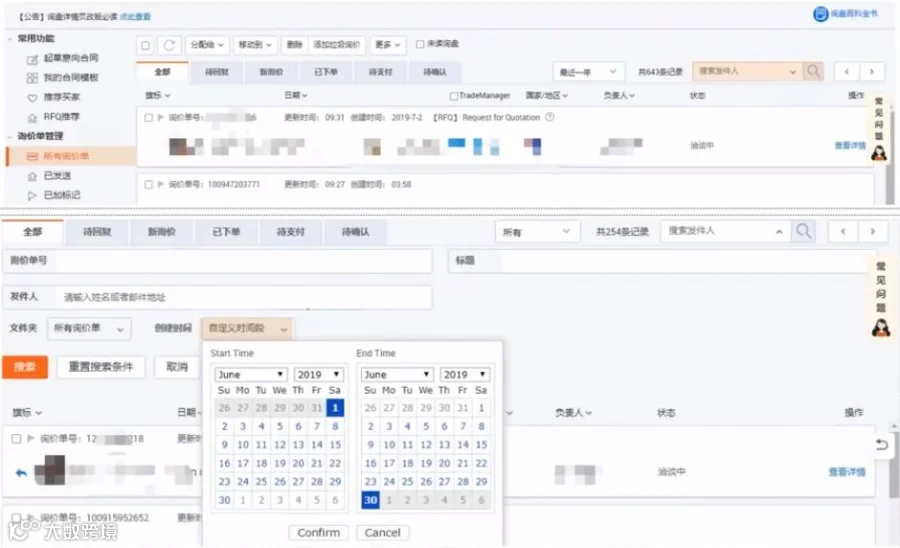Select lower panel 全部 tab
This screenshot has width=900, height=548.
(33, 232)
